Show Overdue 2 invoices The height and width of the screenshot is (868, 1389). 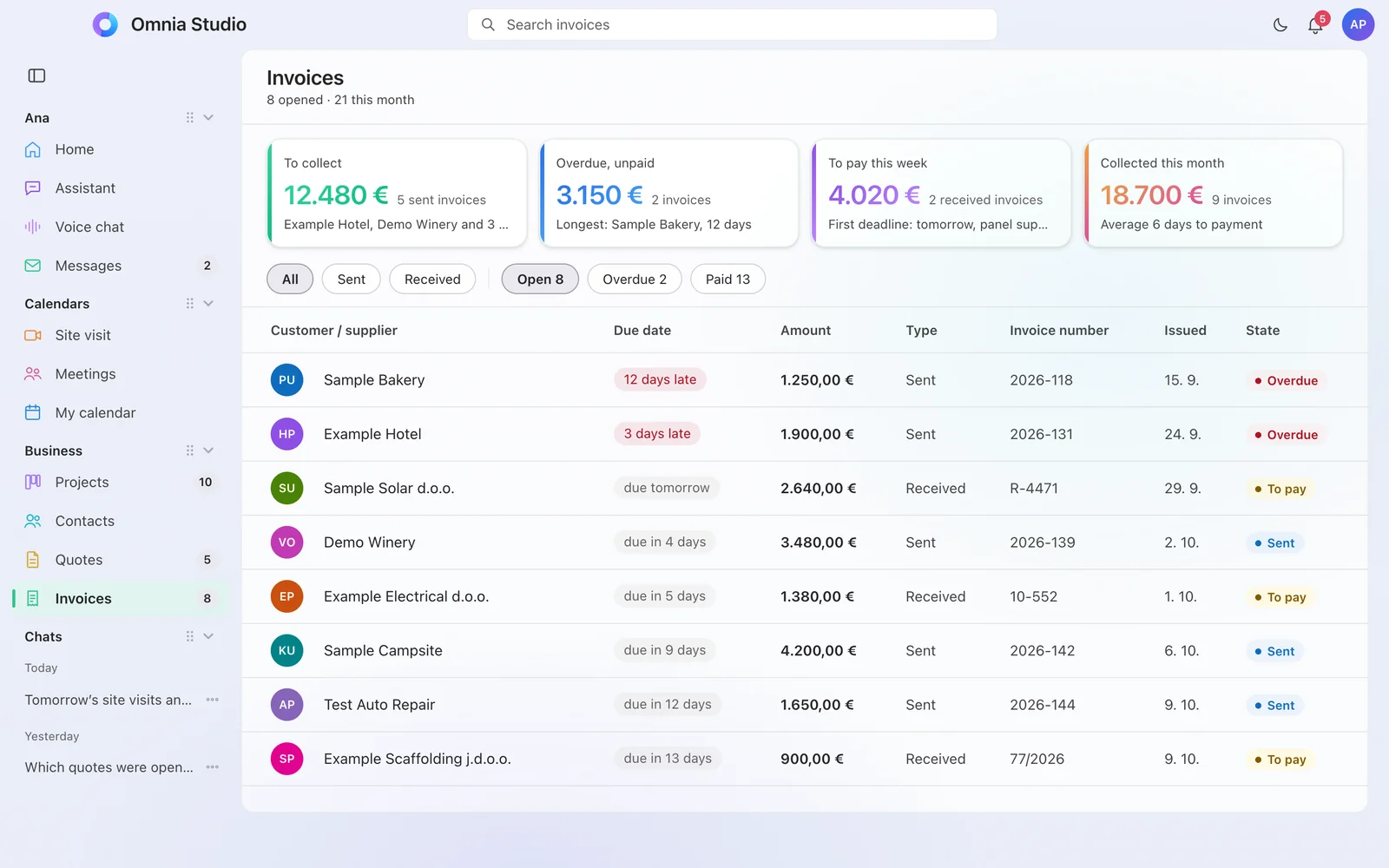pos(635,279)
